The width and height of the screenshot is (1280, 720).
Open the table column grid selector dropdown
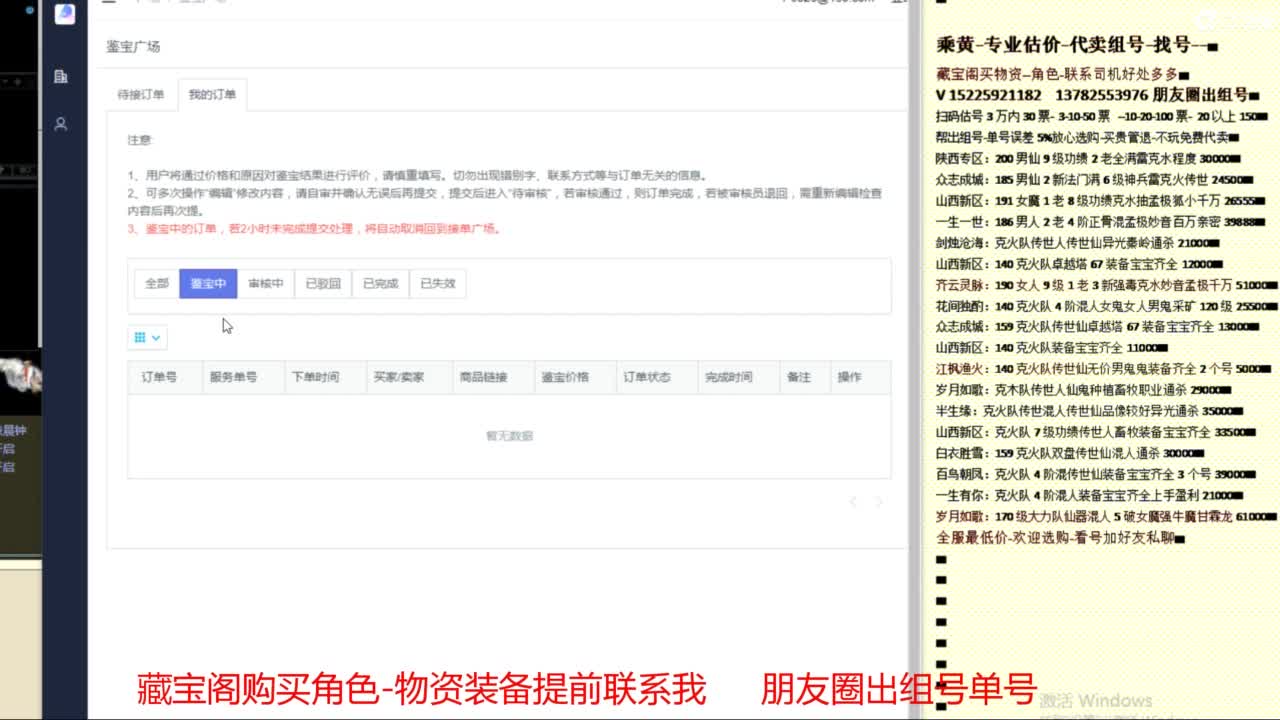click(147, 338)
